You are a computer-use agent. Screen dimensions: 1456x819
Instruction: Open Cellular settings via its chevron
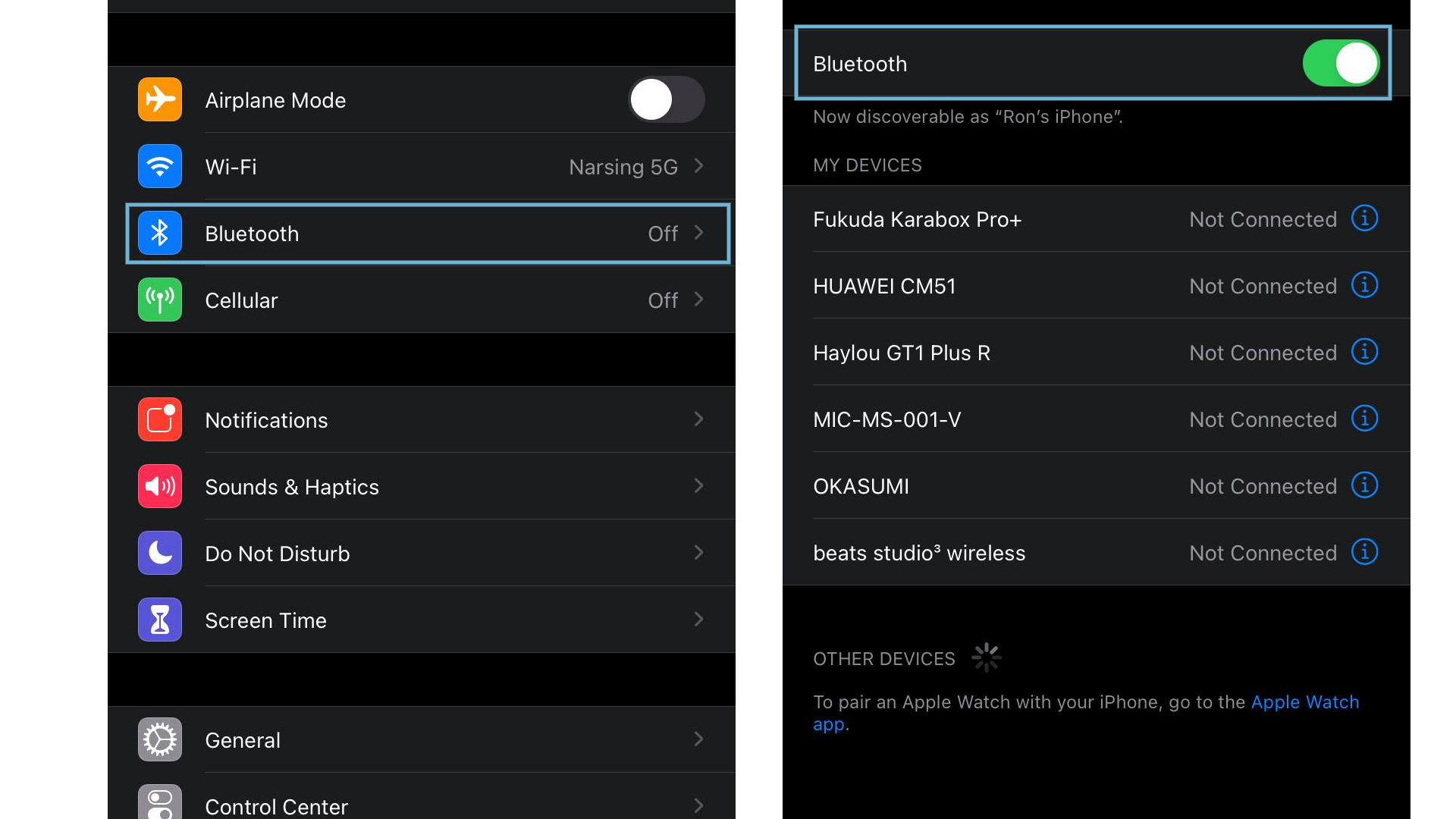pyautogui.click(x=699, y=299)
